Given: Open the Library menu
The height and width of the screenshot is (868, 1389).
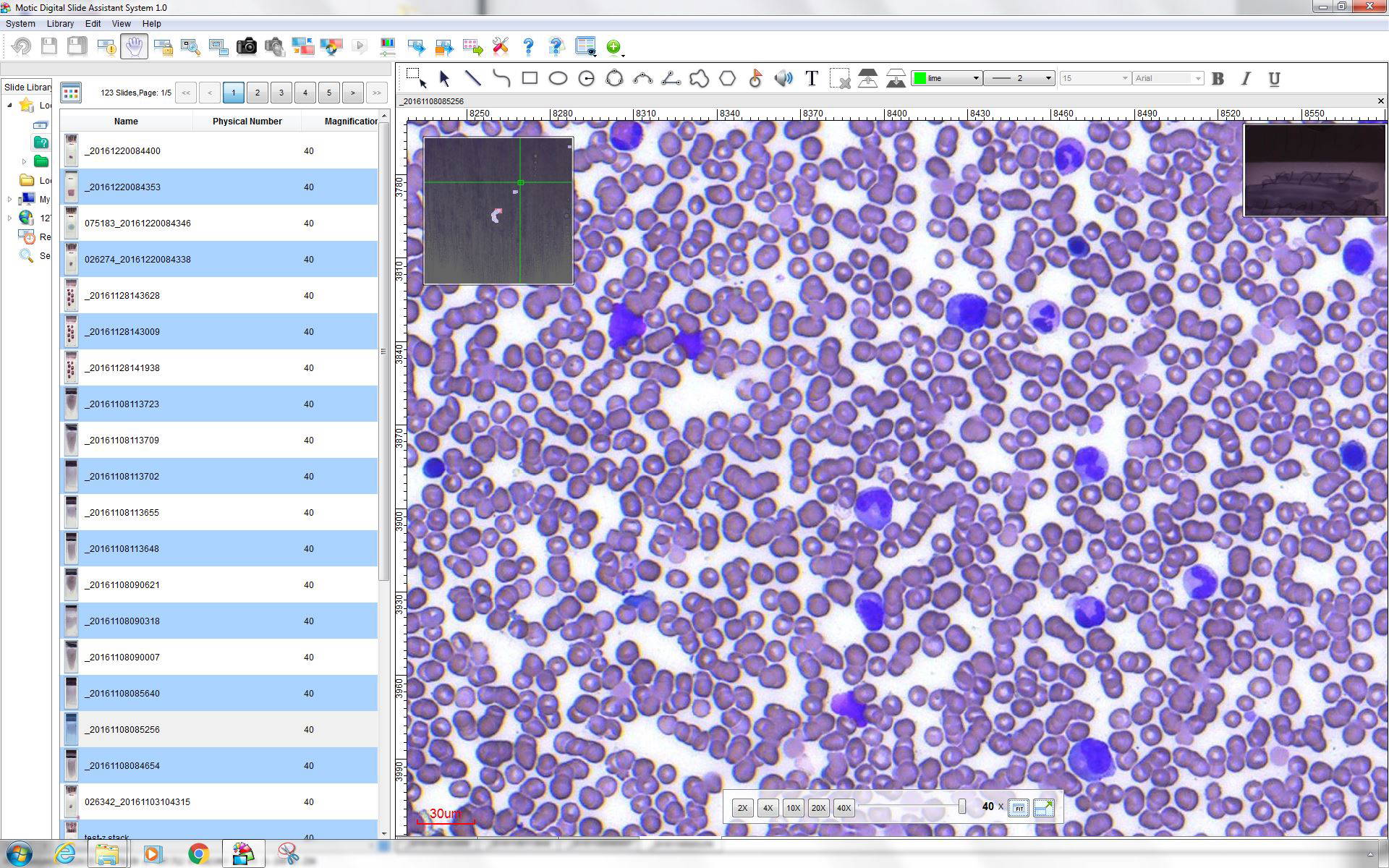Looking at the screenshot, I should point(60,23).
